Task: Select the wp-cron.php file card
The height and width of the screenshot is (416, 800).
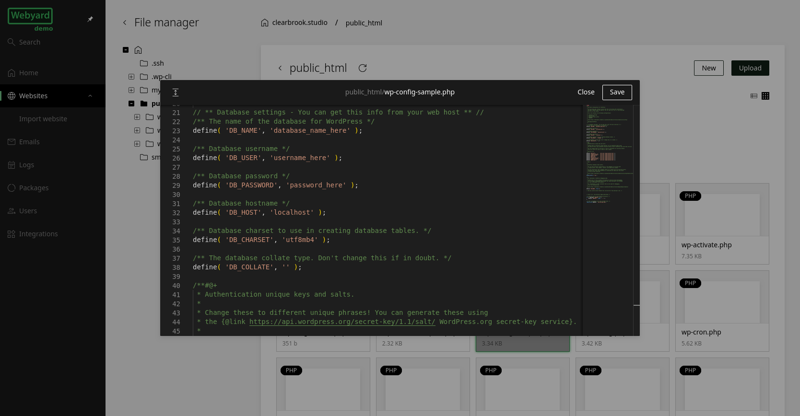Action: [x=722, y=311]
